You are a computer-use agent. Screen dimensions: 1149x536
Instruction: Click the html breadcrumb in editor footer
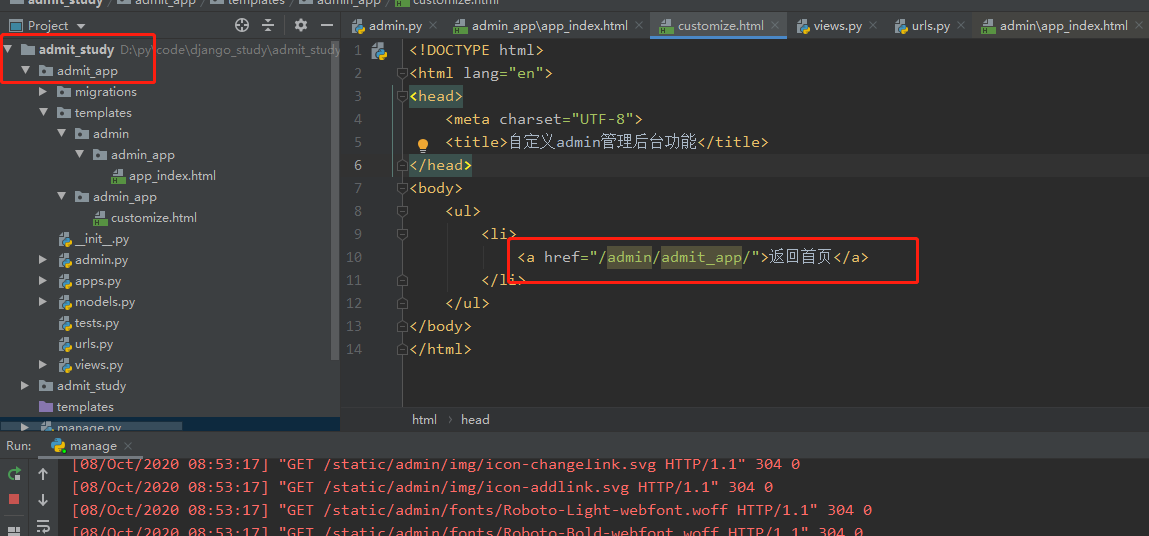tap(424, 420)
